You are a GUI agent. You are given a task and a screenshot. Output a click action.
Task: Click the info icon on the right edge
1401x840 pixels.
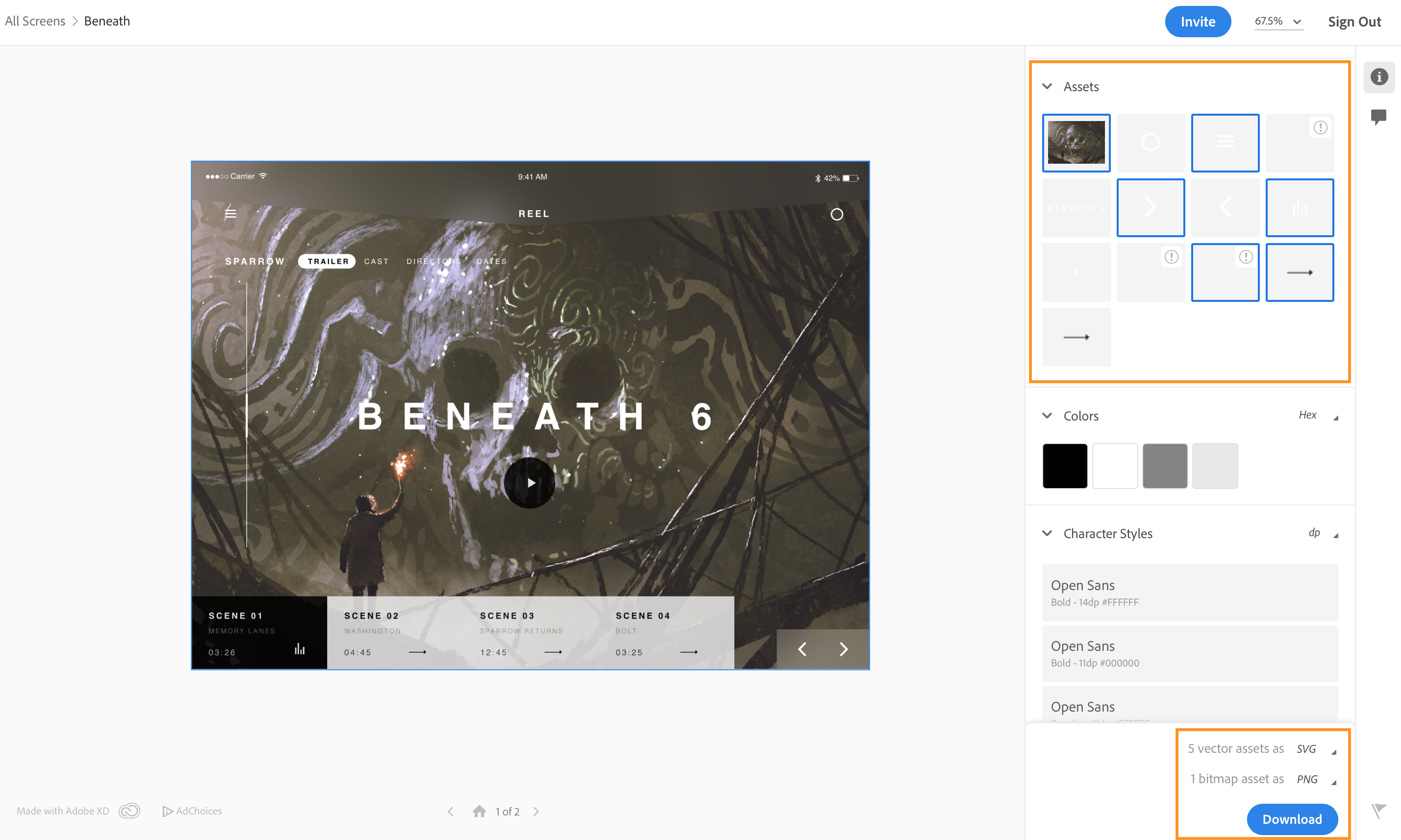tap(1379, 77)
